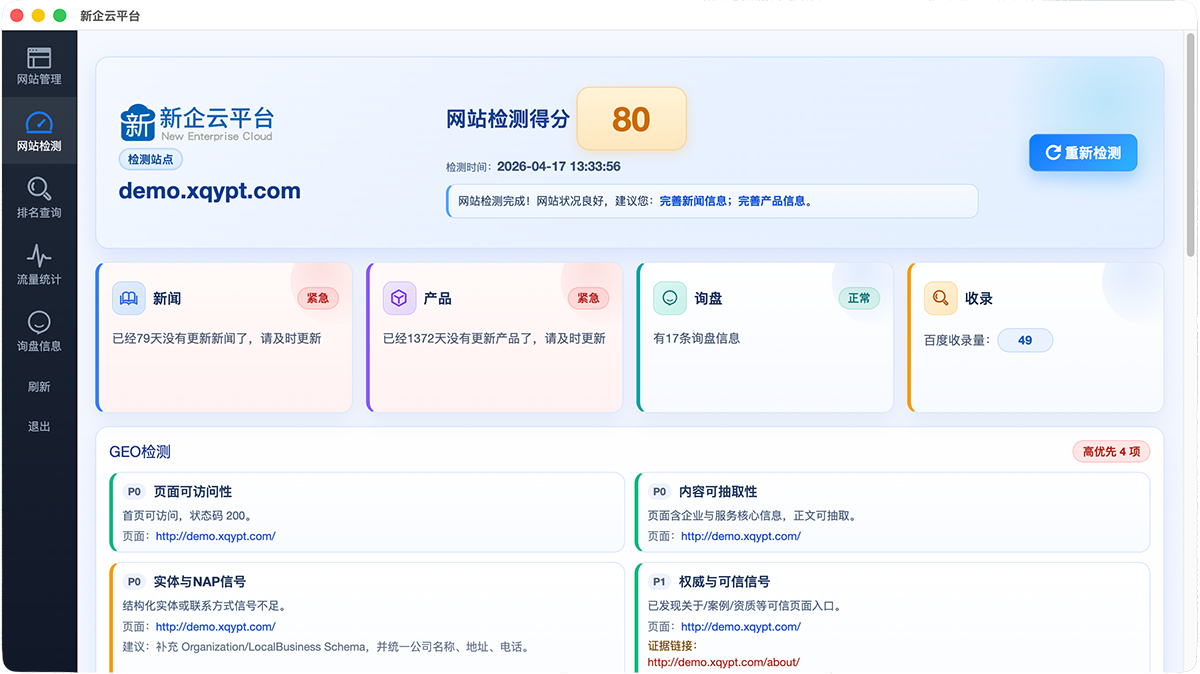Click the 刷新 sidebar item
Screen dimensions: 1200x674
coord(39,387)
